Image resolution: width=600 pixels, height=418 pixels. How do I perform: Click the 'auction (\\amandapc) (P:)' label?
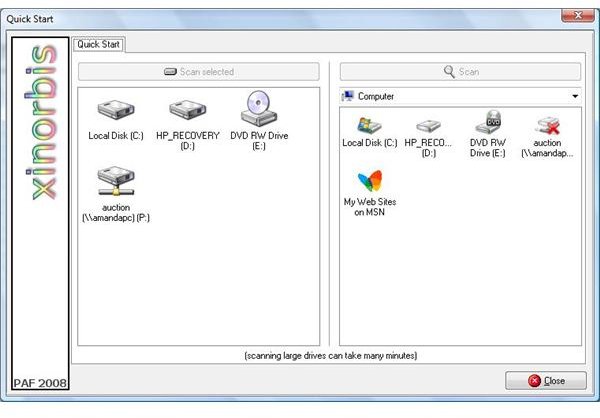click(x=116, y=212)
